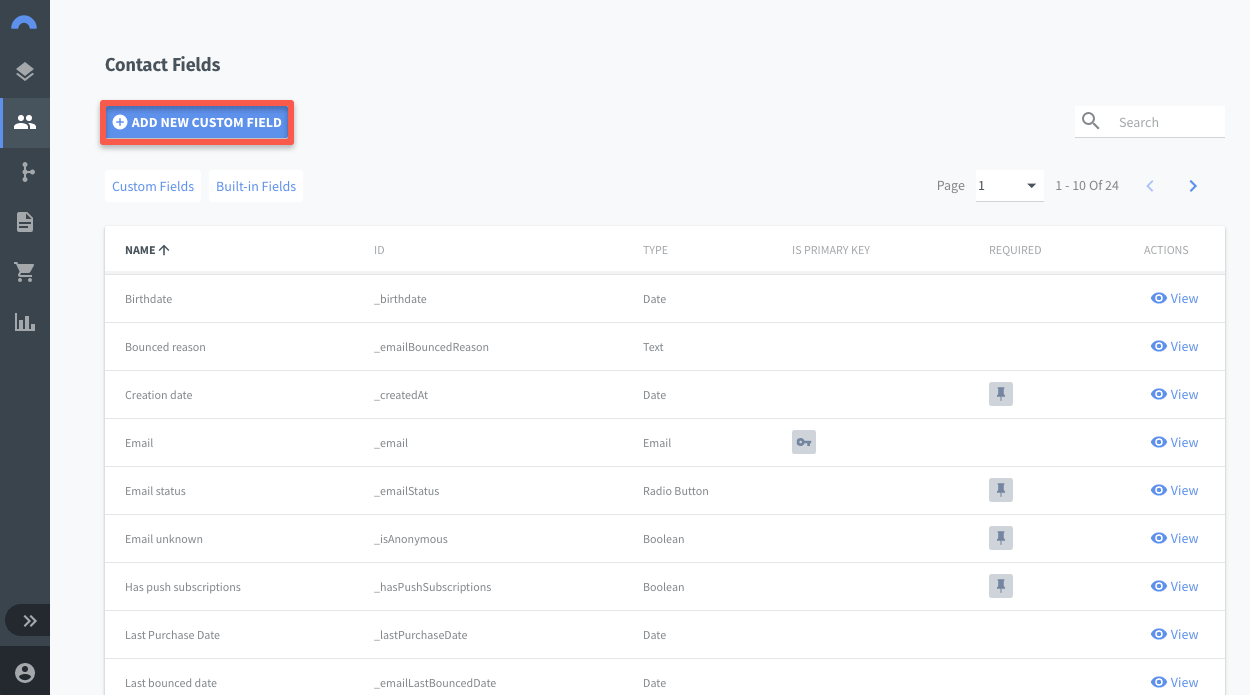Screen dimensions: 1250x695
Task: Click the ID column header
Action: 379,250
